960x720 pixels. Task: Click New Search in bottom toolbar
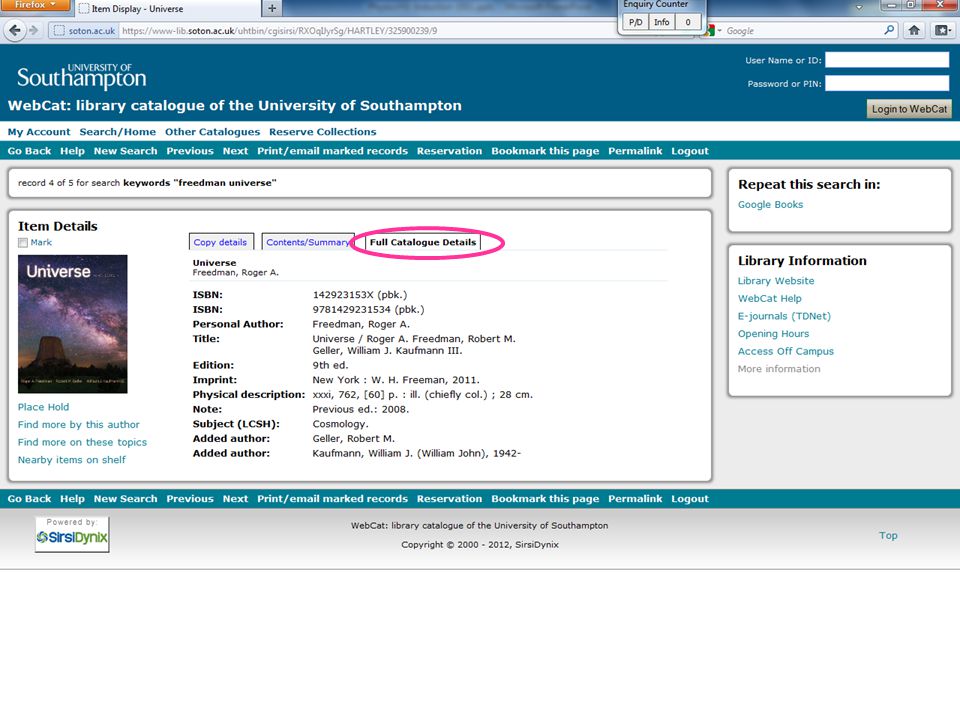click(126, 499)
